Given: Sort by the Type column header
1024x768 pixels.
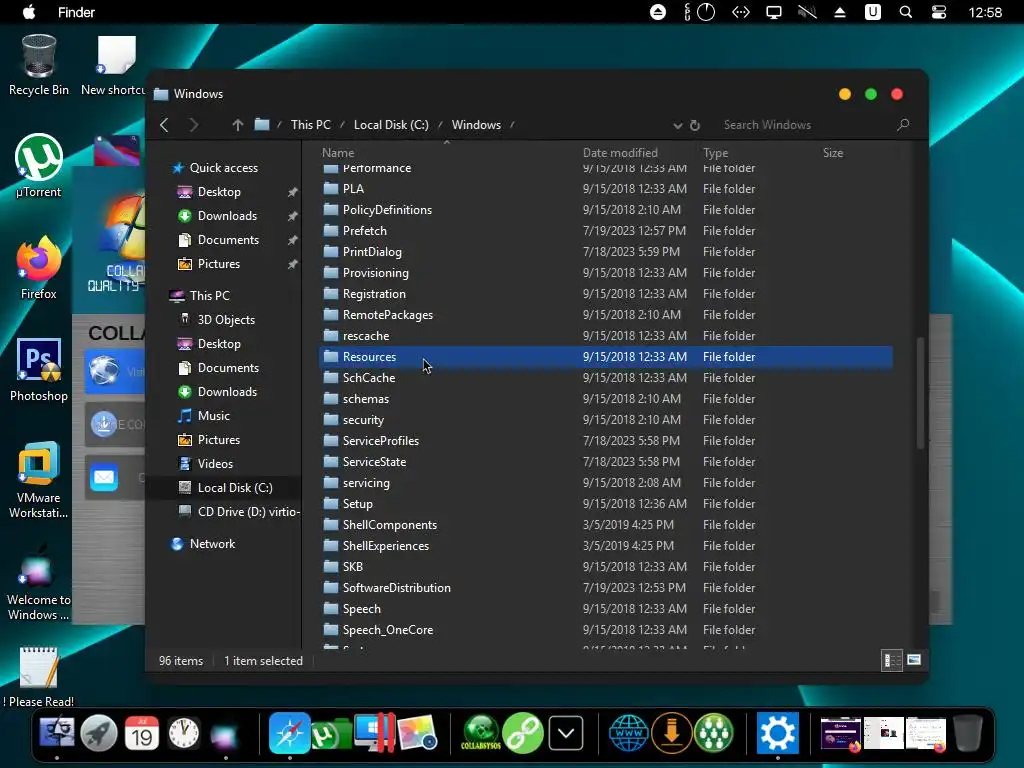Looking at the screenshot, I should (x=715, y=153).
